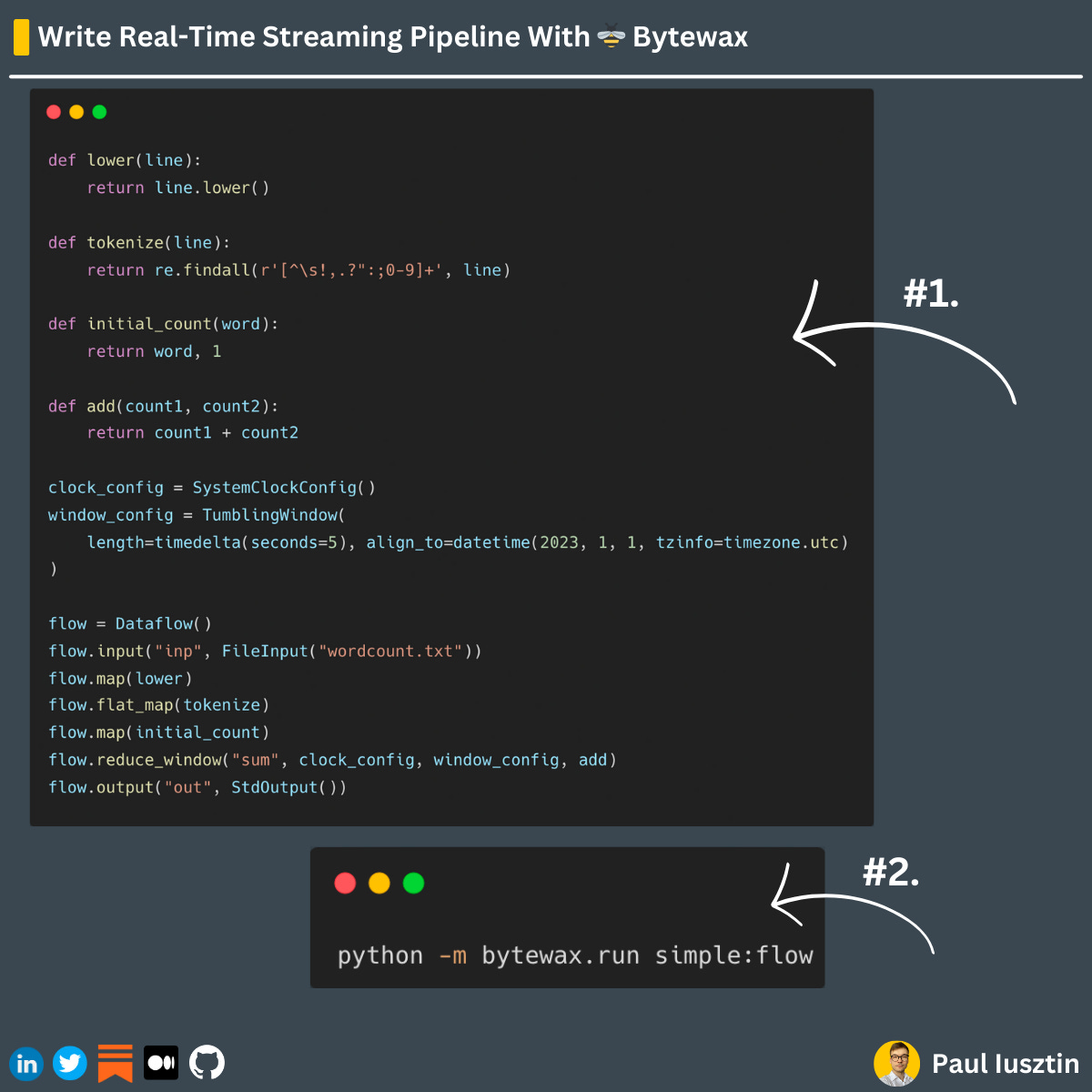Click the yellow dot in code window
Image resolution: width=1092 pixels, height=1092 pixels.
pos(76,112)
